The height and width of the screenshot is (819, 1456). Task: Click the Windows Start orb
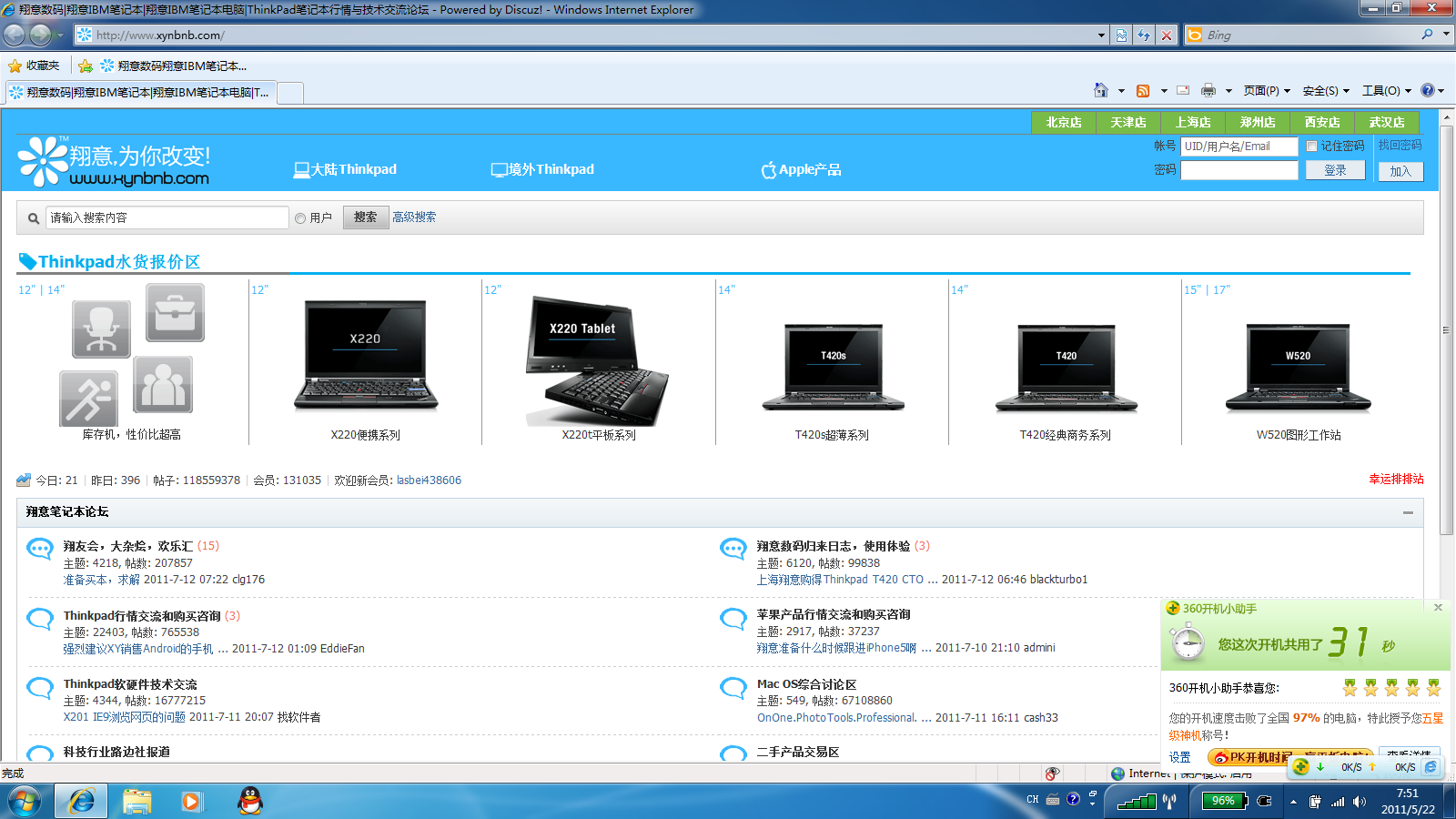tap(25, 802)
